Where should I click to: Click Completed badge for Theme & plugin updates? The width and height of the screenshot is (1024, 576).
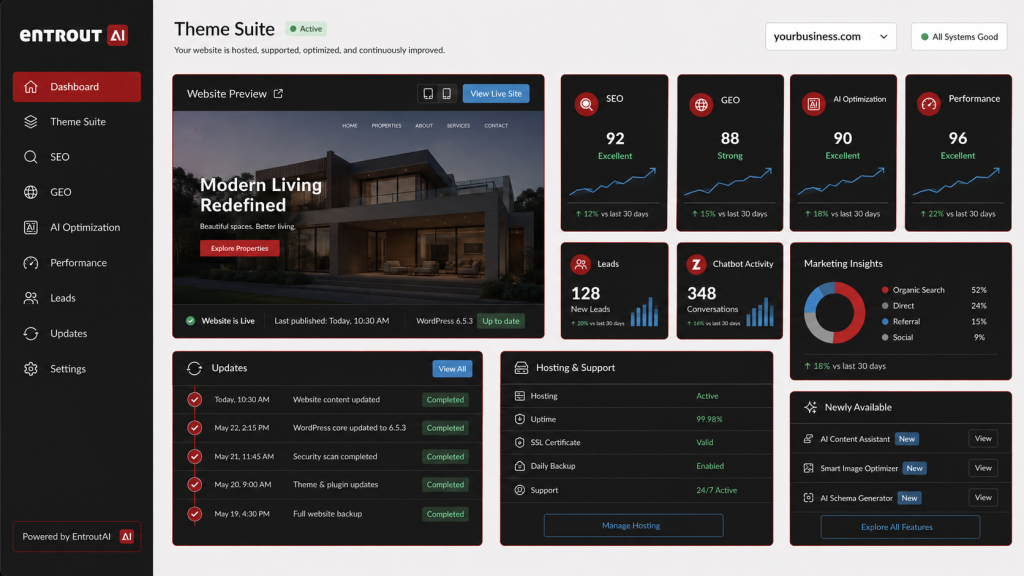[x=445, y=485]
